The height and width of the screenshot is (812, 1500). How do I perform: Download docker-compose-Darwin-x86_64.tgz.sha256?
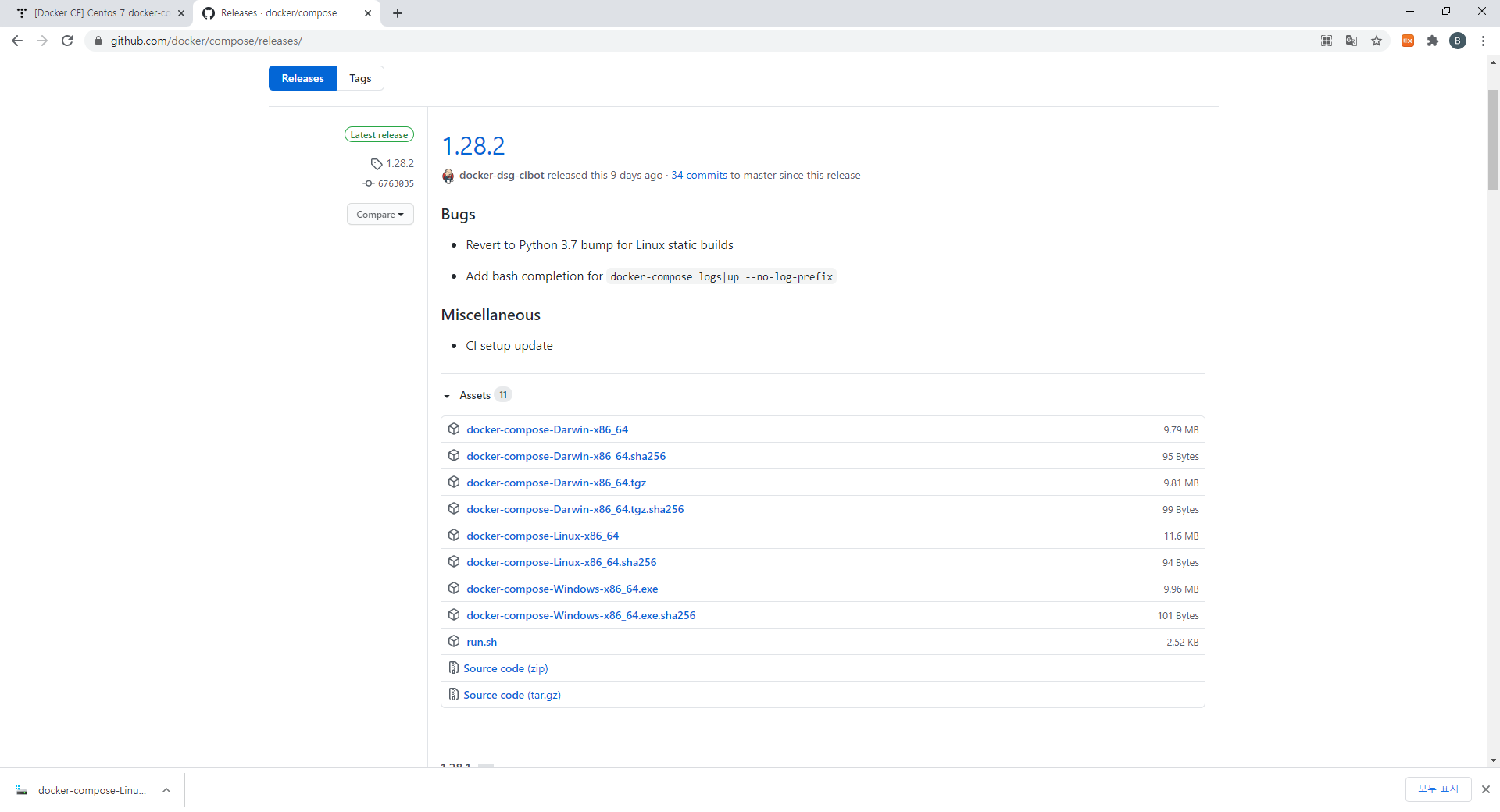(x=575, y=509)
